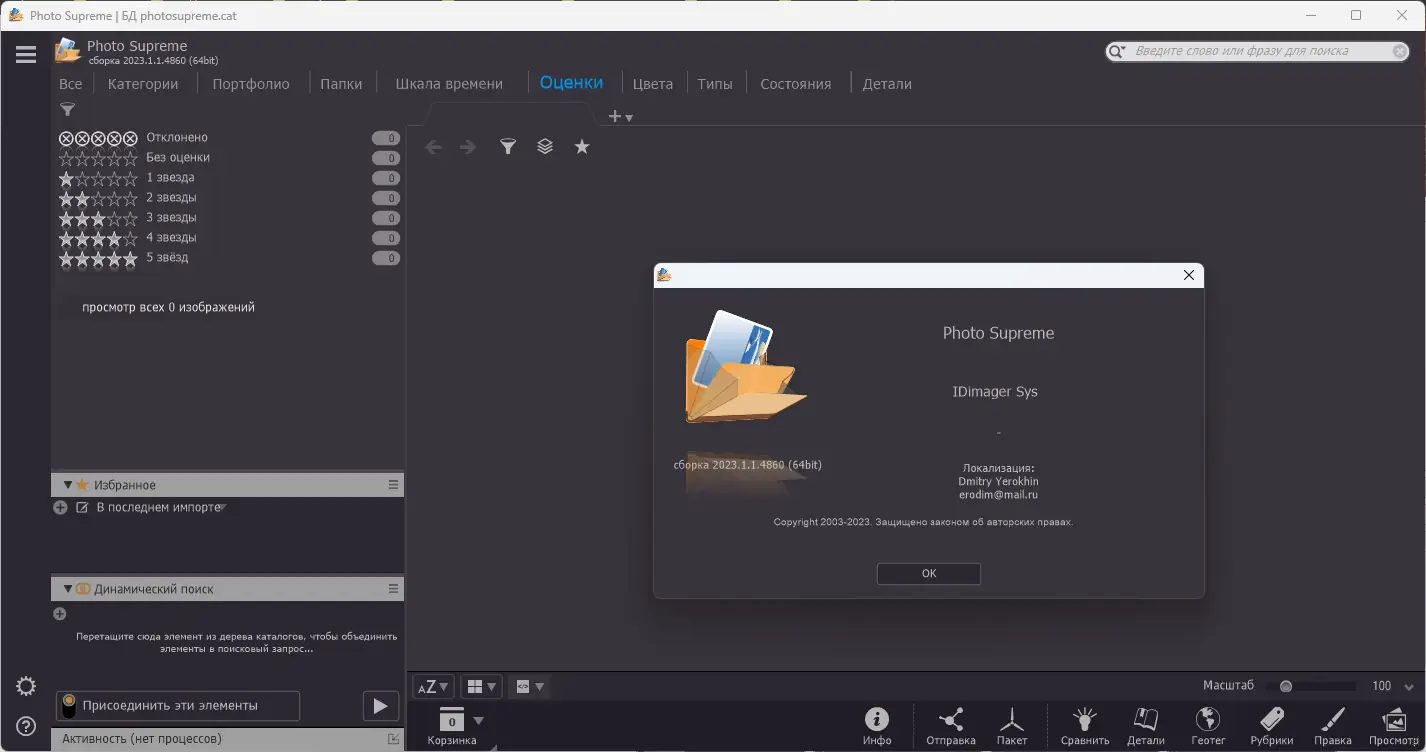Open the Корзина basket
The width and height of the screenshot is (1426, 752).
coord(452,727)
